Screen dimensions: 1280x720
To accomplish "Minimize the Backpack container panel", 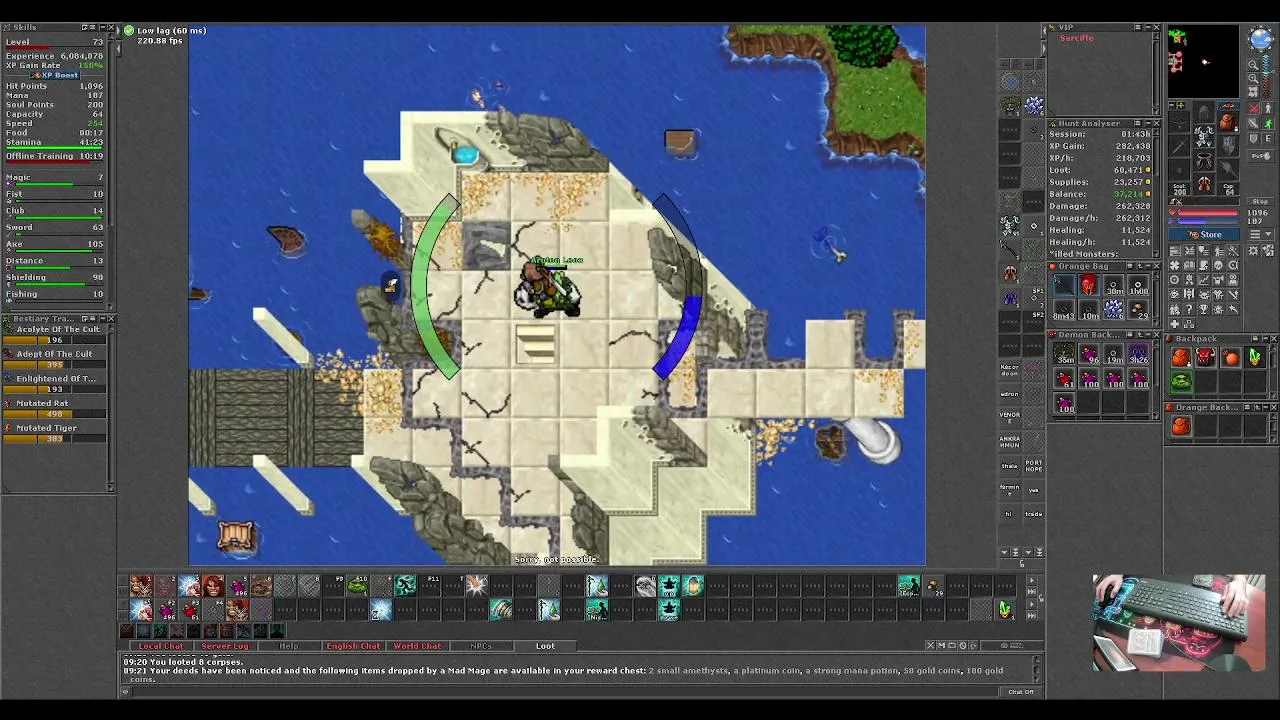I will click(1264, 339).
